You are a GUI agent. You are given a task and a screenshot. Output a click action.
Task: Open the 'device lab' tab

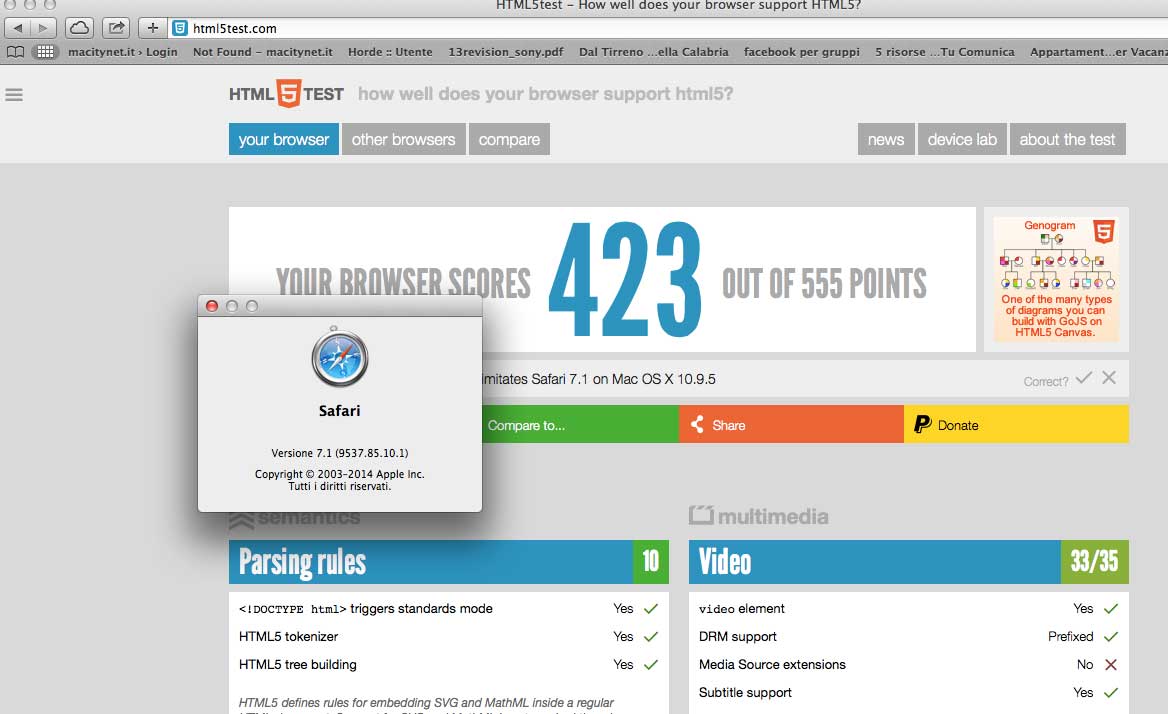tap(962, 139)
